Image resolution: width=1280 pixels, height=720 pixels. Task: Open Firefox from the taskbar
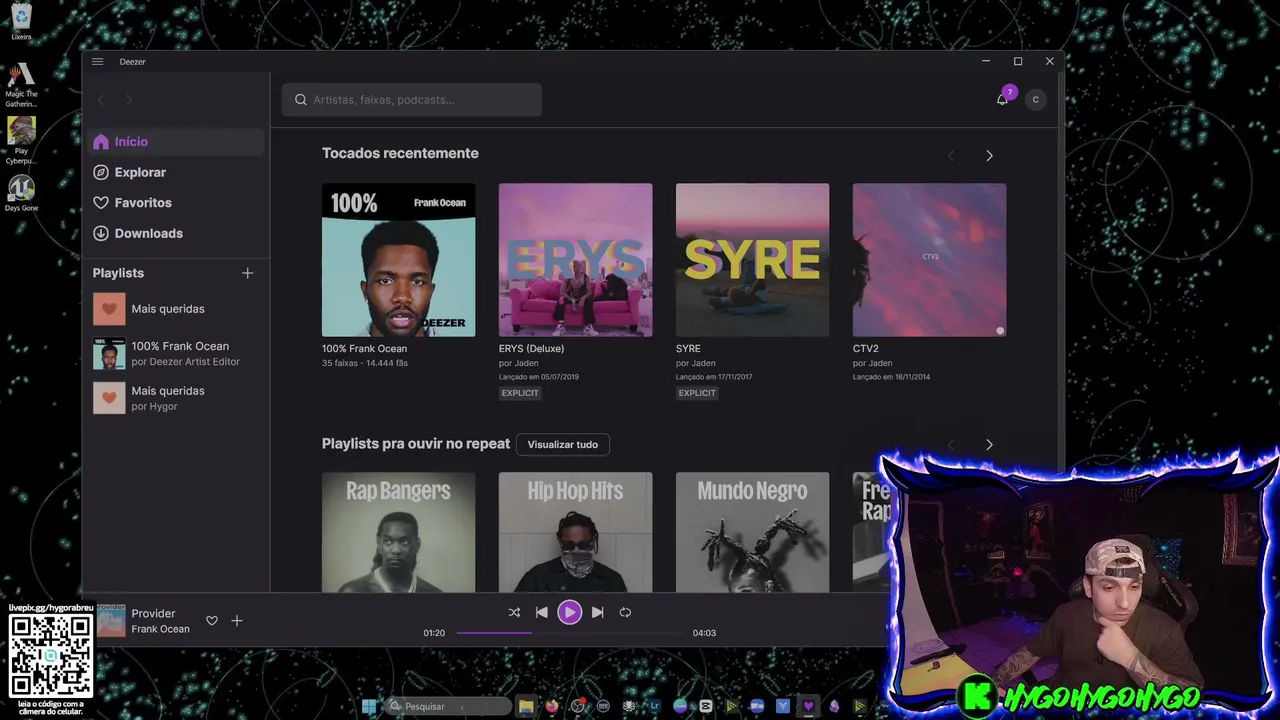coord(552,706)
